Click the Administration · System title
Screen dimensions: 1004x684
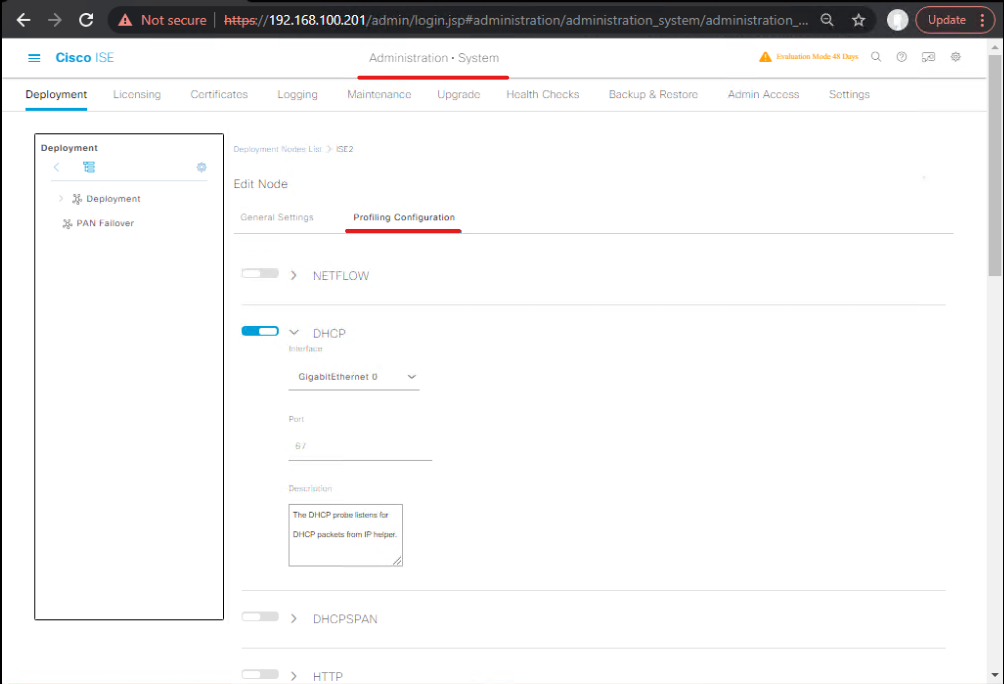coord(433,58)
